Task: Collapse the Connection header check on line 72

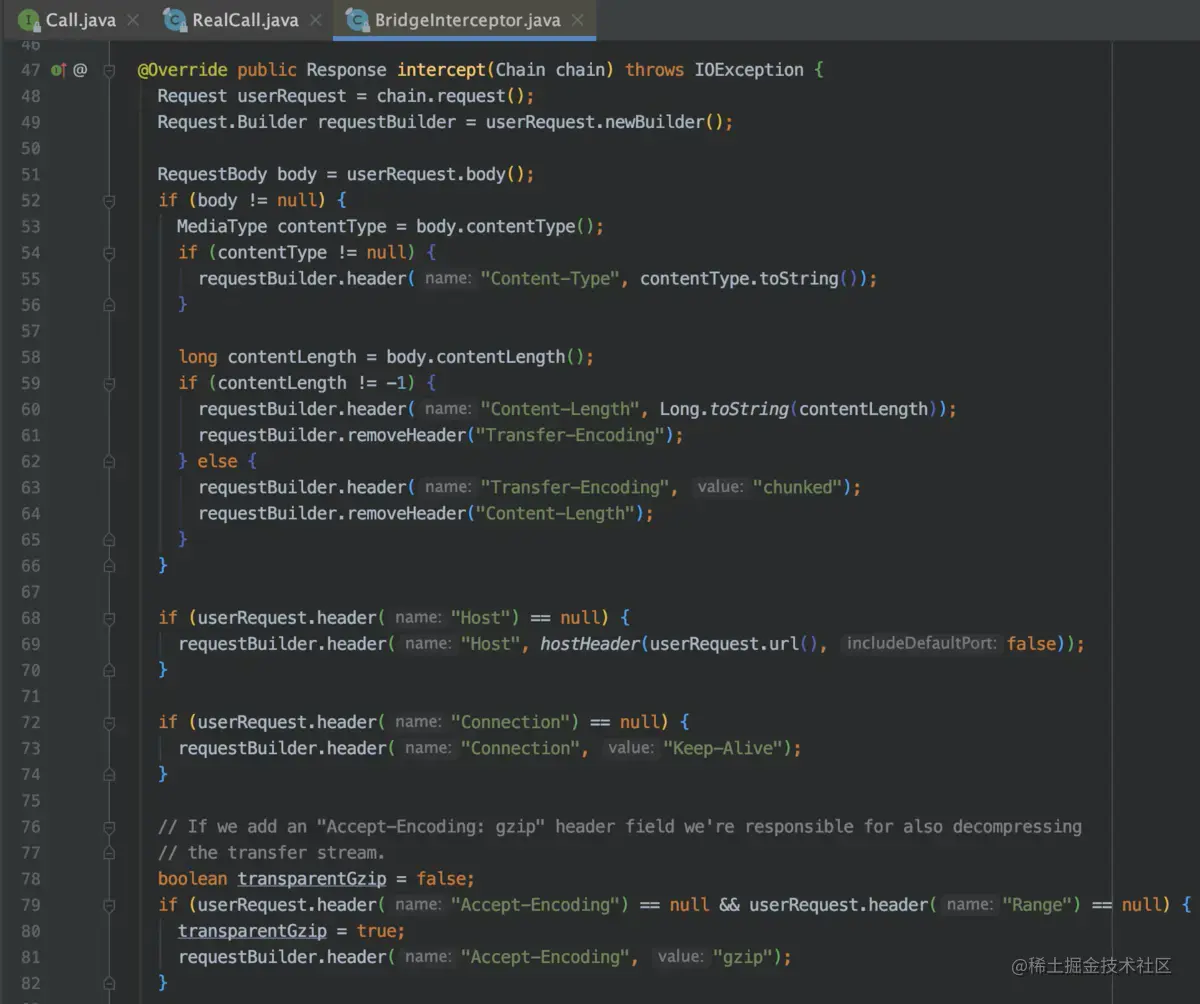Action: click(109, 722)
